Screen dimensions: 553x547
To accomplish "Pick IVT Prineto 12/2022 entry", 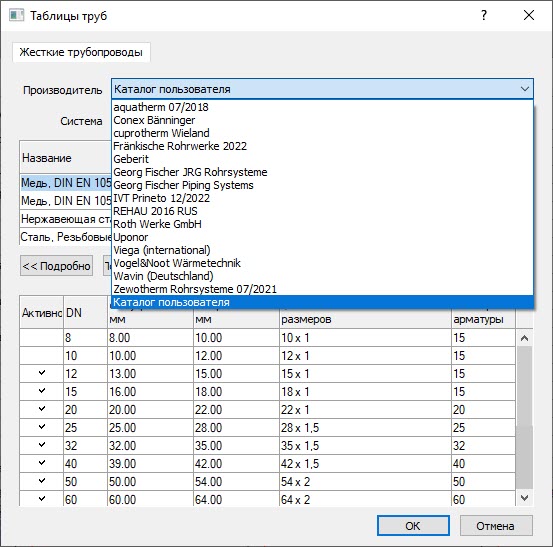I will (x=322, y=198).
